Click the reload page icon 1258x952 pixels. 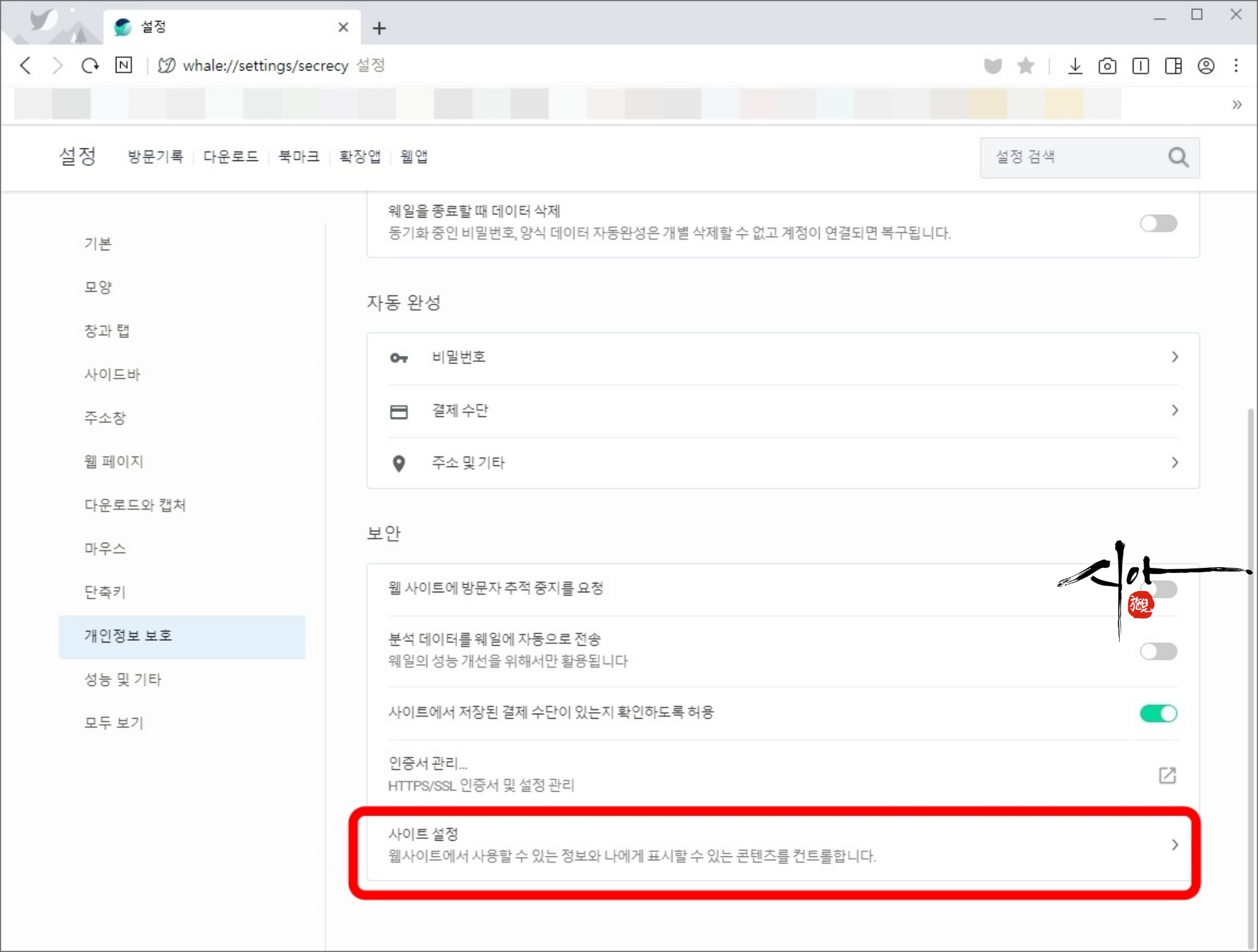coord(90,65)
